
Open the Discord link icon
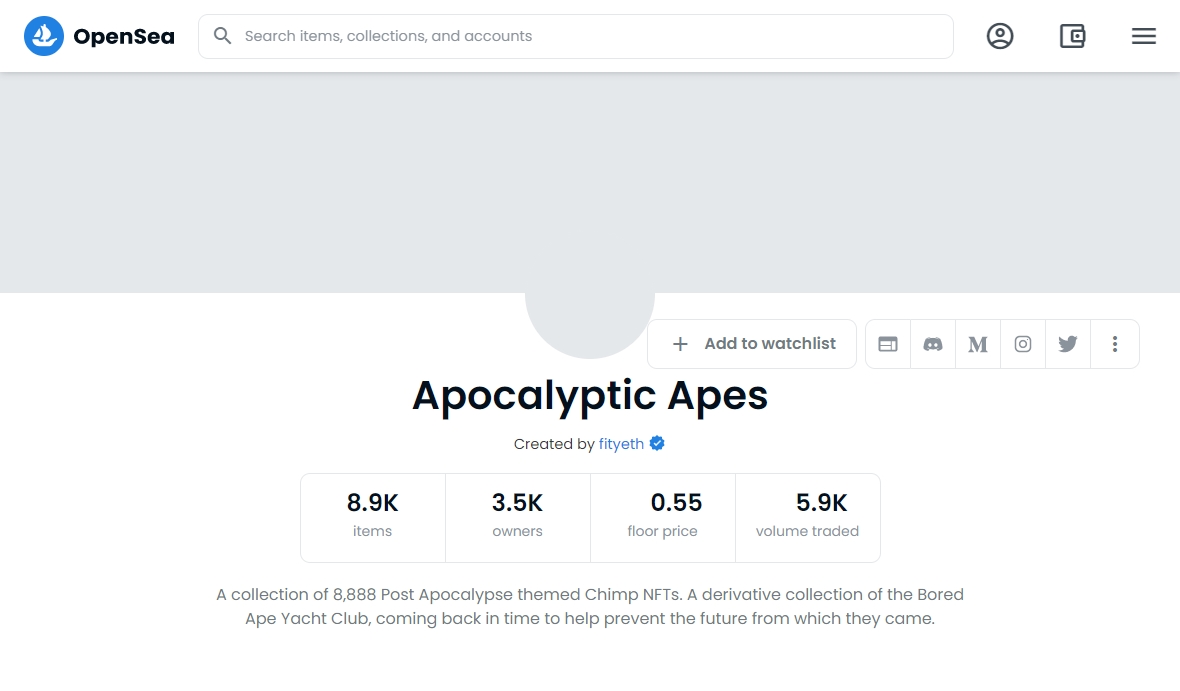pyautogui.click(x=933, y=344)
